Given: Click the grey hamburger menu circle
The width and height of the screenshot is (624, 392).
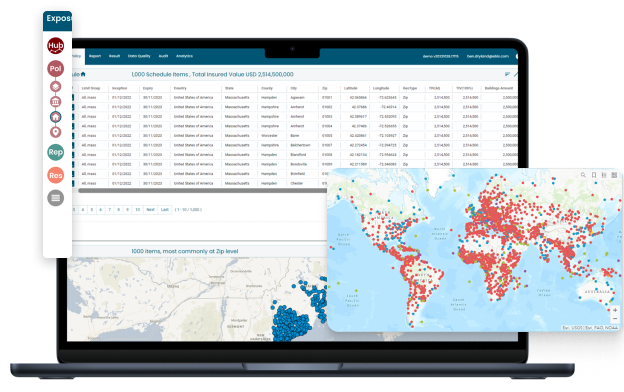Looking at the screenshot, I should (x=55, y=198).
